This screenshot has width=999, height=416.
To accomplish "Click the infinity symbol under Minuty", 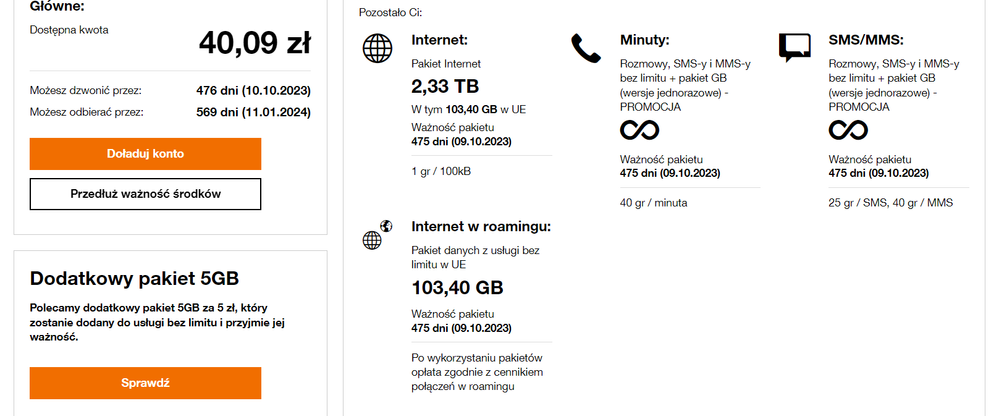I will point(640,130).
